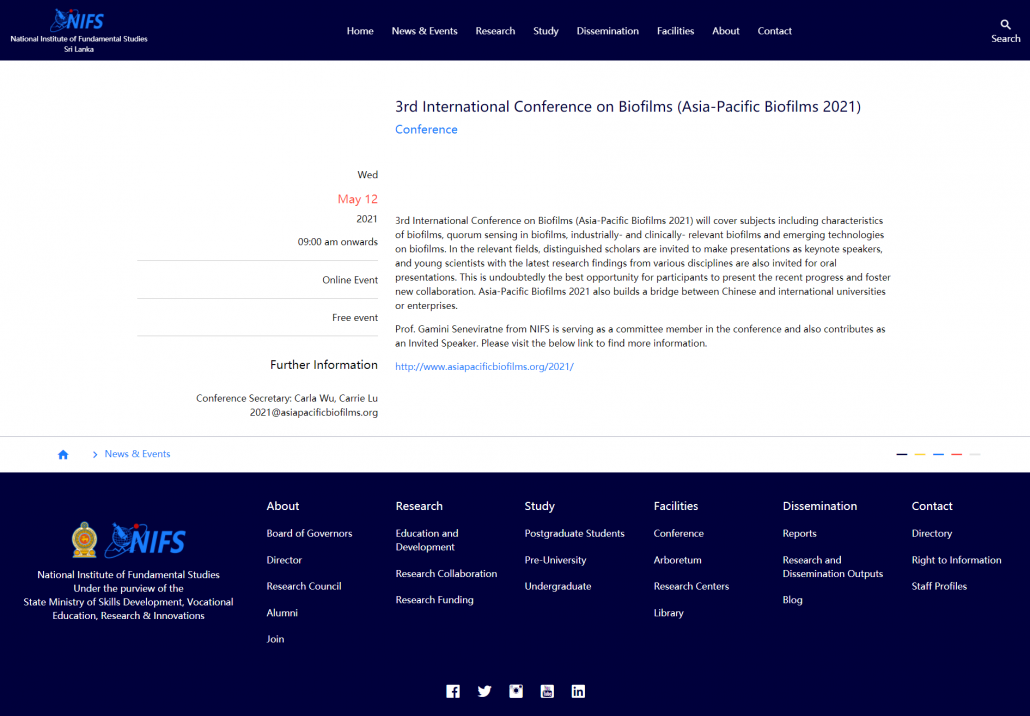Select the light gray color dash
The width and height of the screenshot is (1030, 716).
tap(975, 454)
